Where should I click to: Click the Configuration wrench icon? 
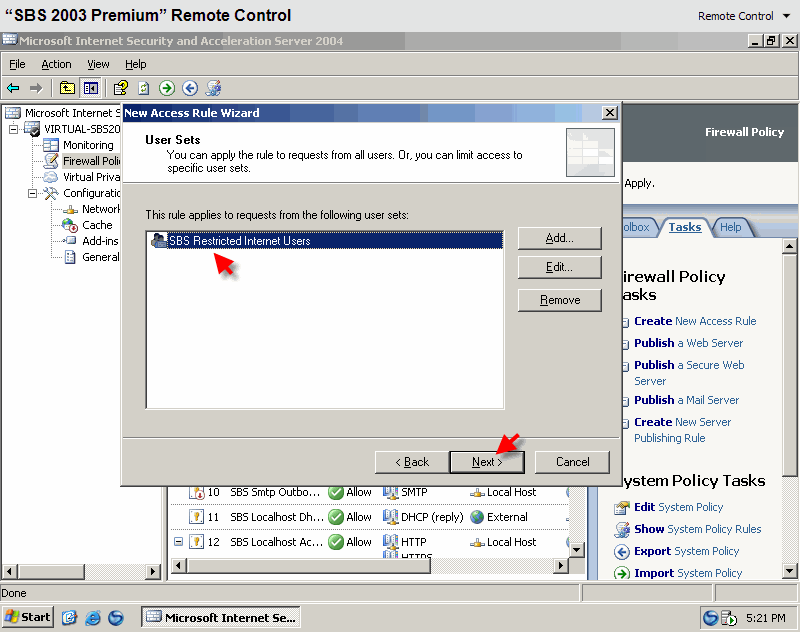pyautogui.click(x=51, y=193)
